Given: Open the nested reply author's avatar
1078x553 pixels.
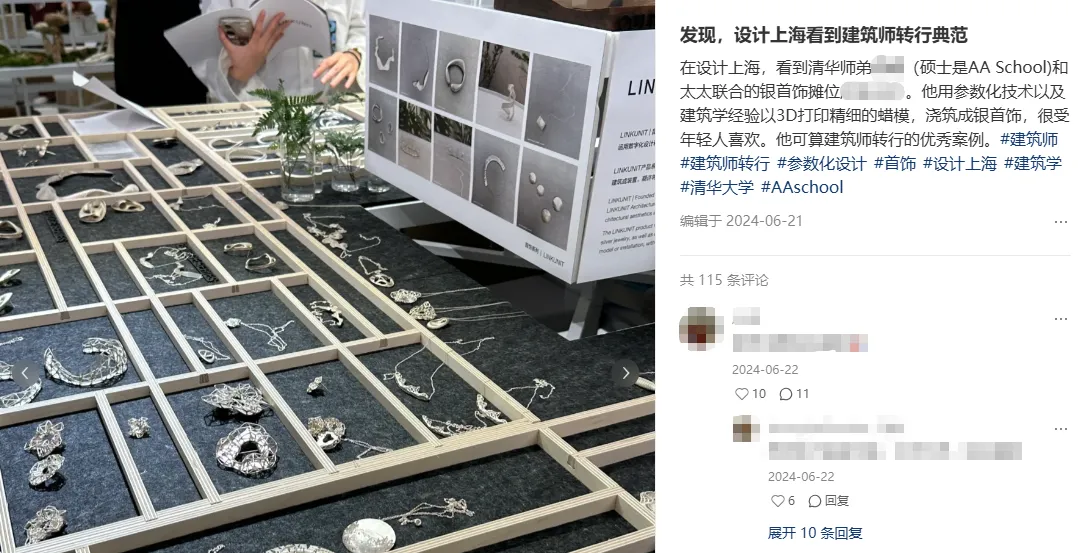Looking at the screenshot, I should coord(746,429).
